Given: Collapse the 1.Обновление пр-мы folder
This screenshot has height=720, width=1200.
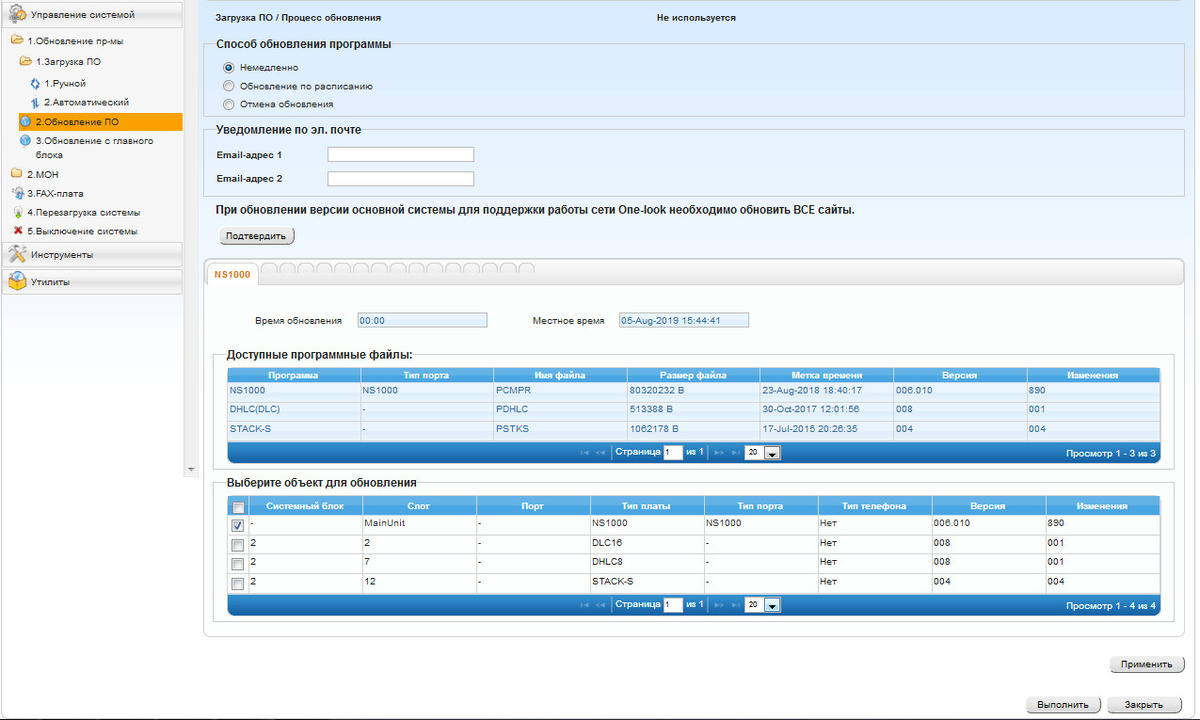Looking at the screenshot, I should pyautogui.click(x=16, y=41).
